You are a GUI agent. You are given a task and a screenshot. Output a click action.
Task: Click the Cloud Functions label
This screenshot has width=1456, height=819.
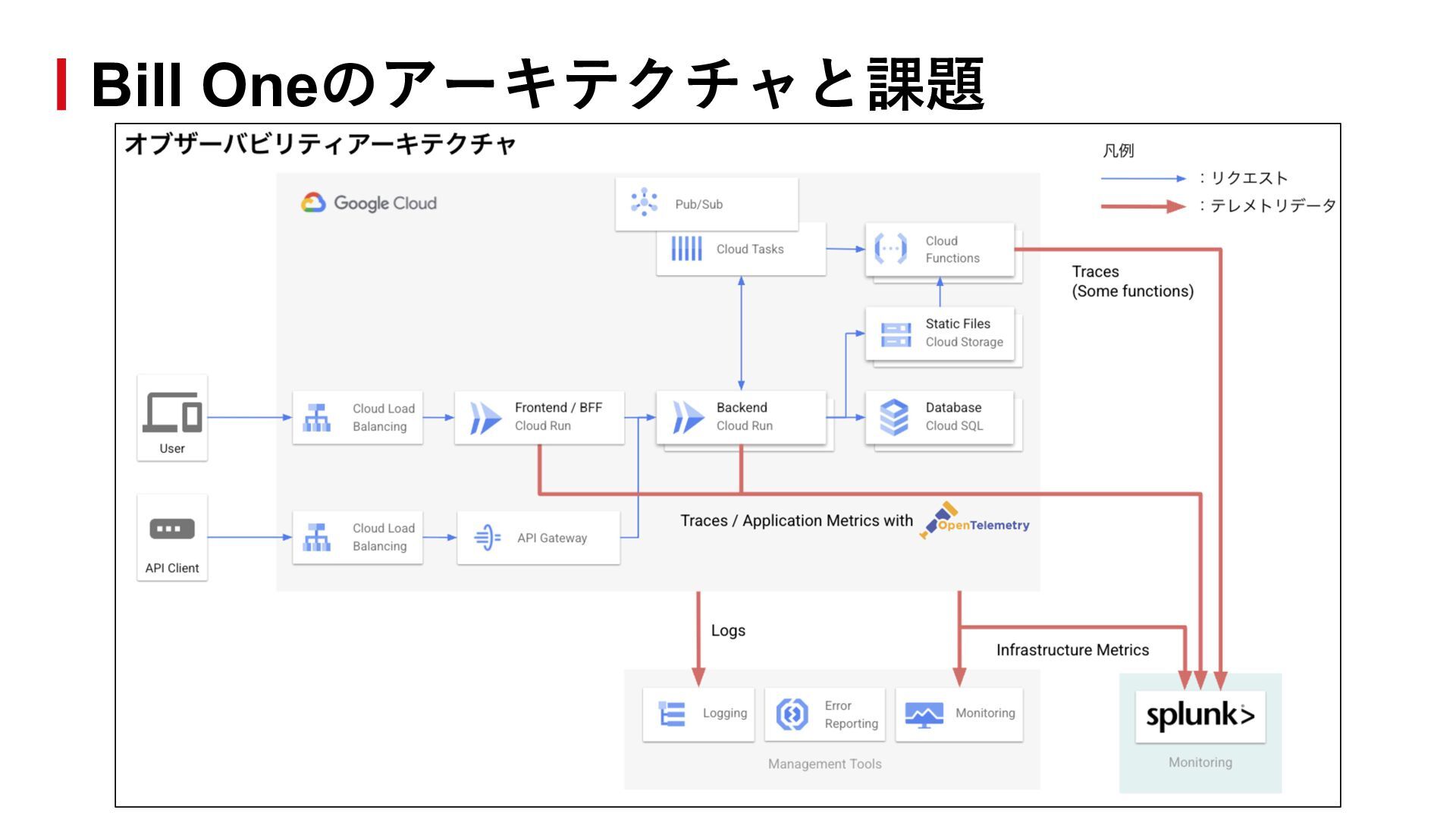952,249
